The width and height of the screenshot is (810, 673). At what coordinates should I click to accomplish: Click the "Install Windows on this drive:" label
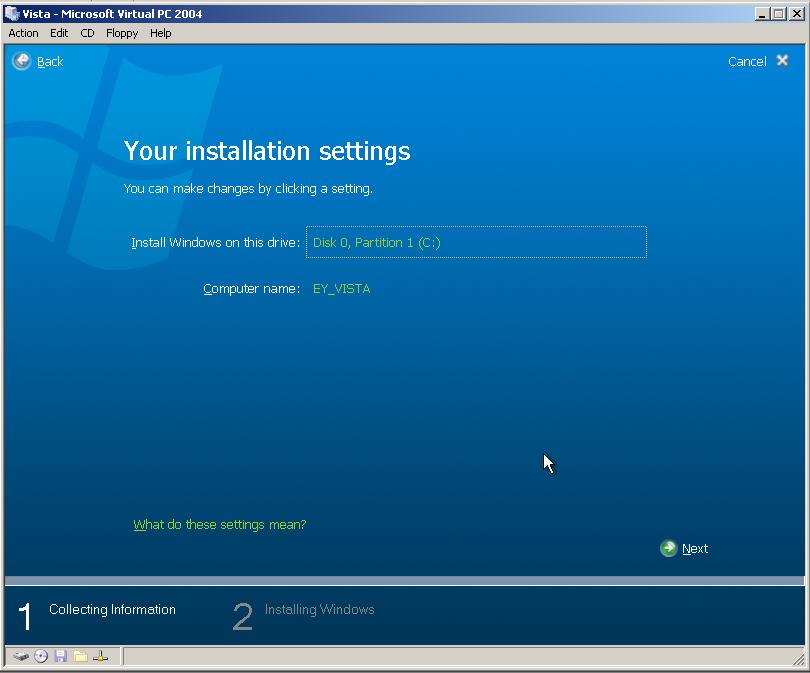[x=215, y=243]
